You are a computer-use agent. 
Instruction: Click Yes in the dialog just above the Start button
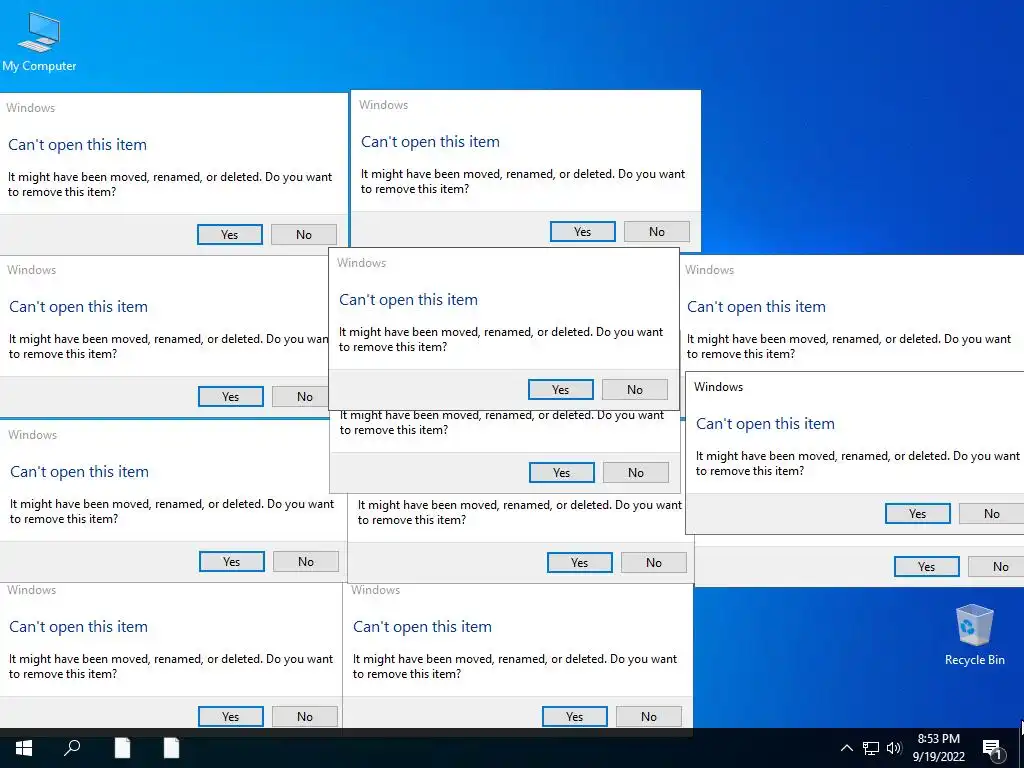click(x=231, y=716)
